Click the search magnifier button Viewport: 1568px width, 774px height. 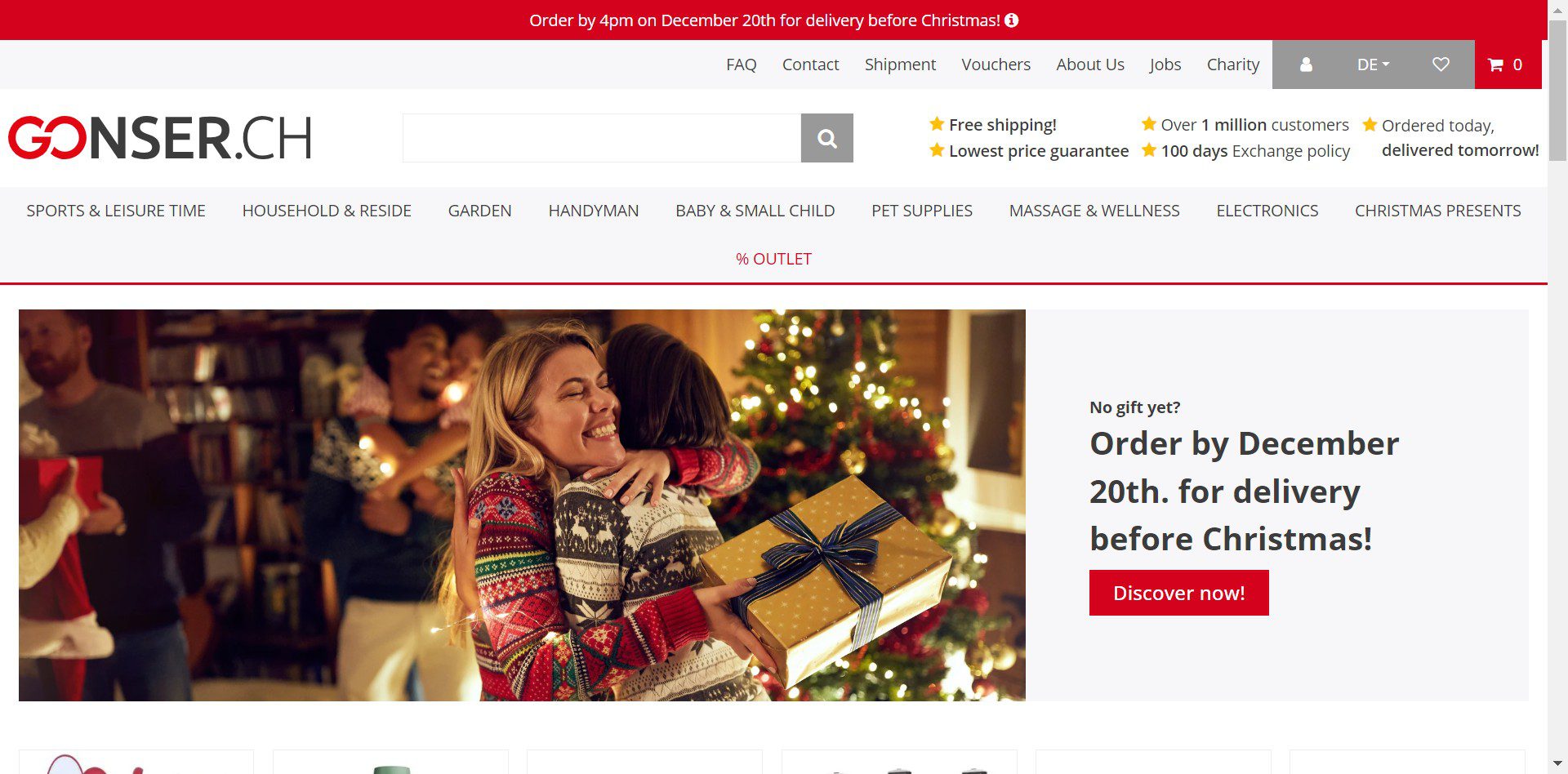click(826, 138)
